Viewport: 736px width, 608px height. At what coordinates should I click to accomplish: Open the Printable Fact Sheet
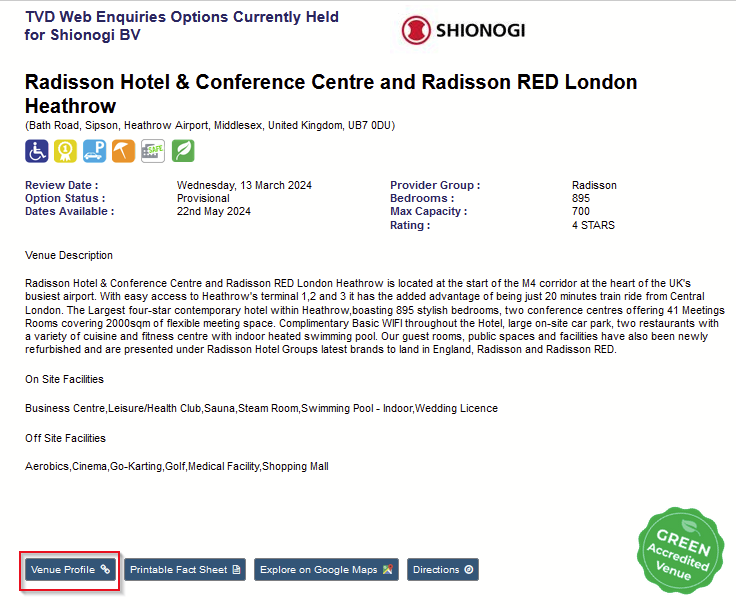pyautogui.click(x=185, y=570)
